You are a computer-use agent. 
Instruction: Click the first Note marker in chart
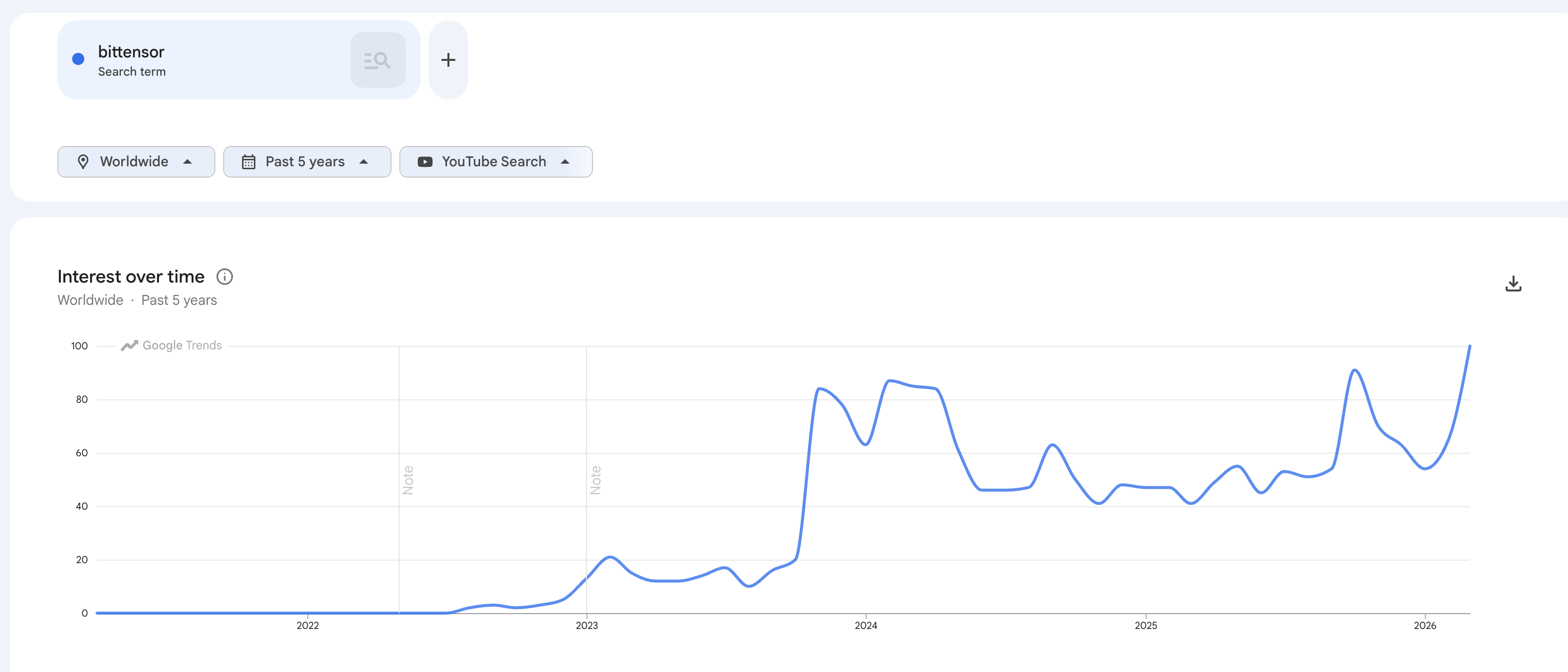[408, 480]
